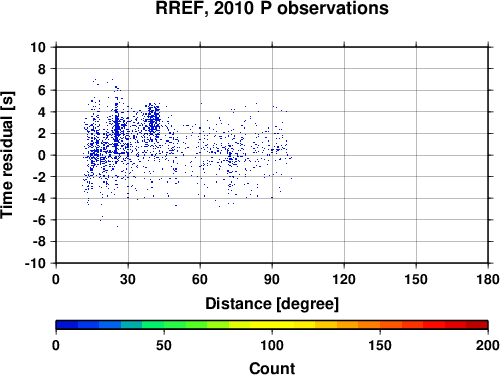Click the vertical data streak near 25 degrees
Image resolution: width=500 pixels, height=375 pixels.
tap(116, 127)
